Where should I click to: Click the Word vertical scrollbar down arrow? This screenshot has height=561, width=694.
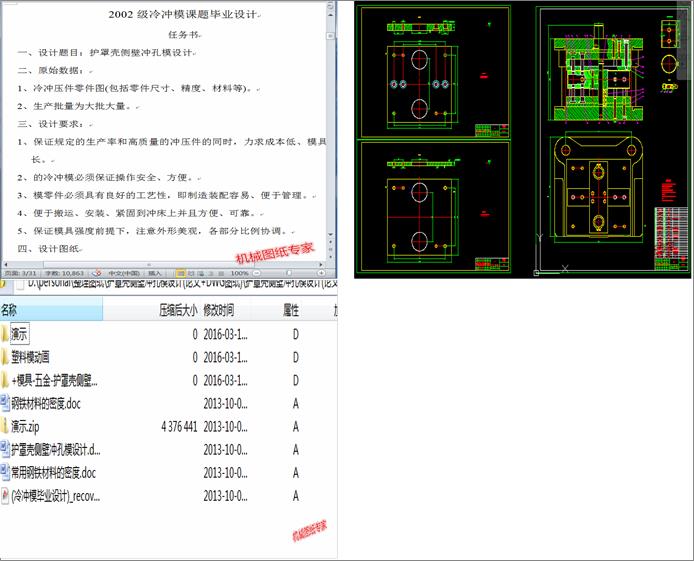tap(330, 235)
